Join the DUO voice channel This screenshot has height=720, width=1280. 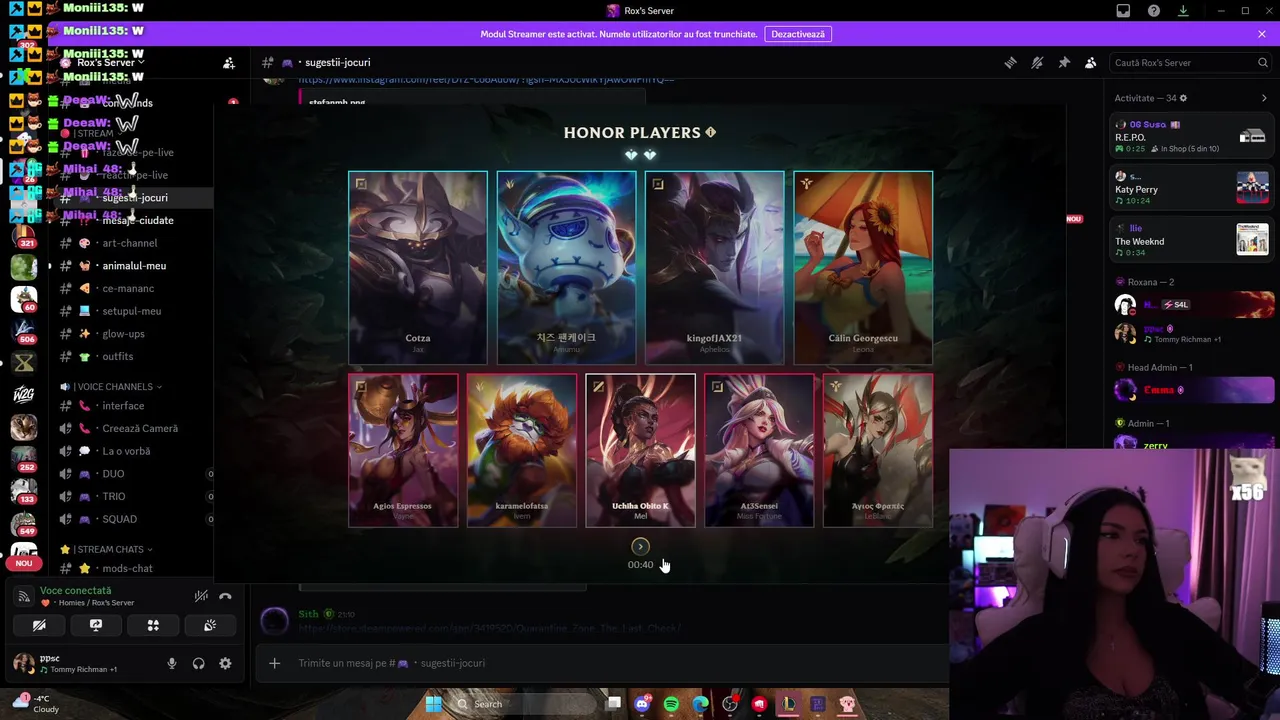(135, 474)
